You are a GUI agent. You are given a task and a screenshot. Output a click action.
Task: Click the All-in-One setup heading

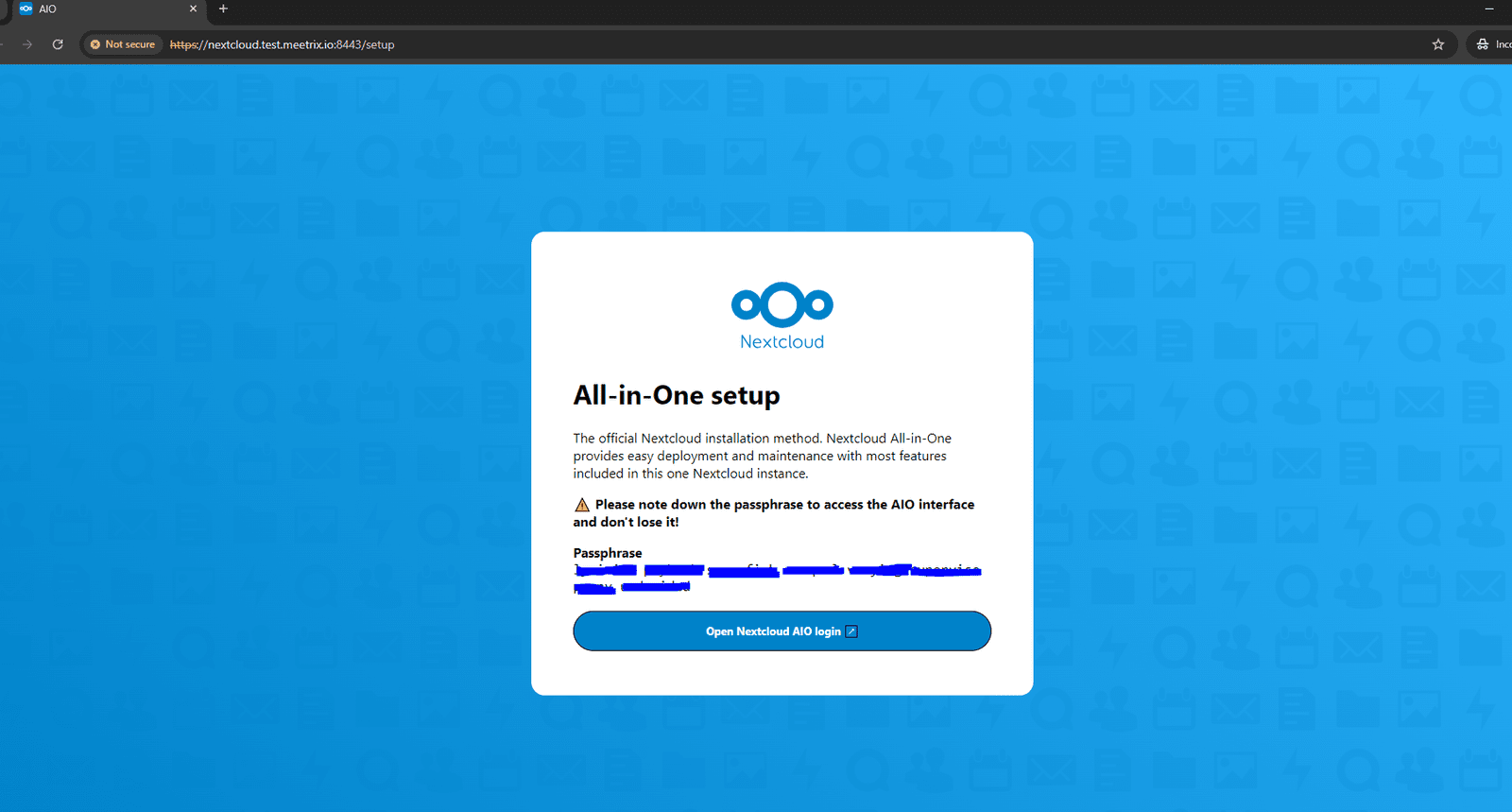click(677, 395)
